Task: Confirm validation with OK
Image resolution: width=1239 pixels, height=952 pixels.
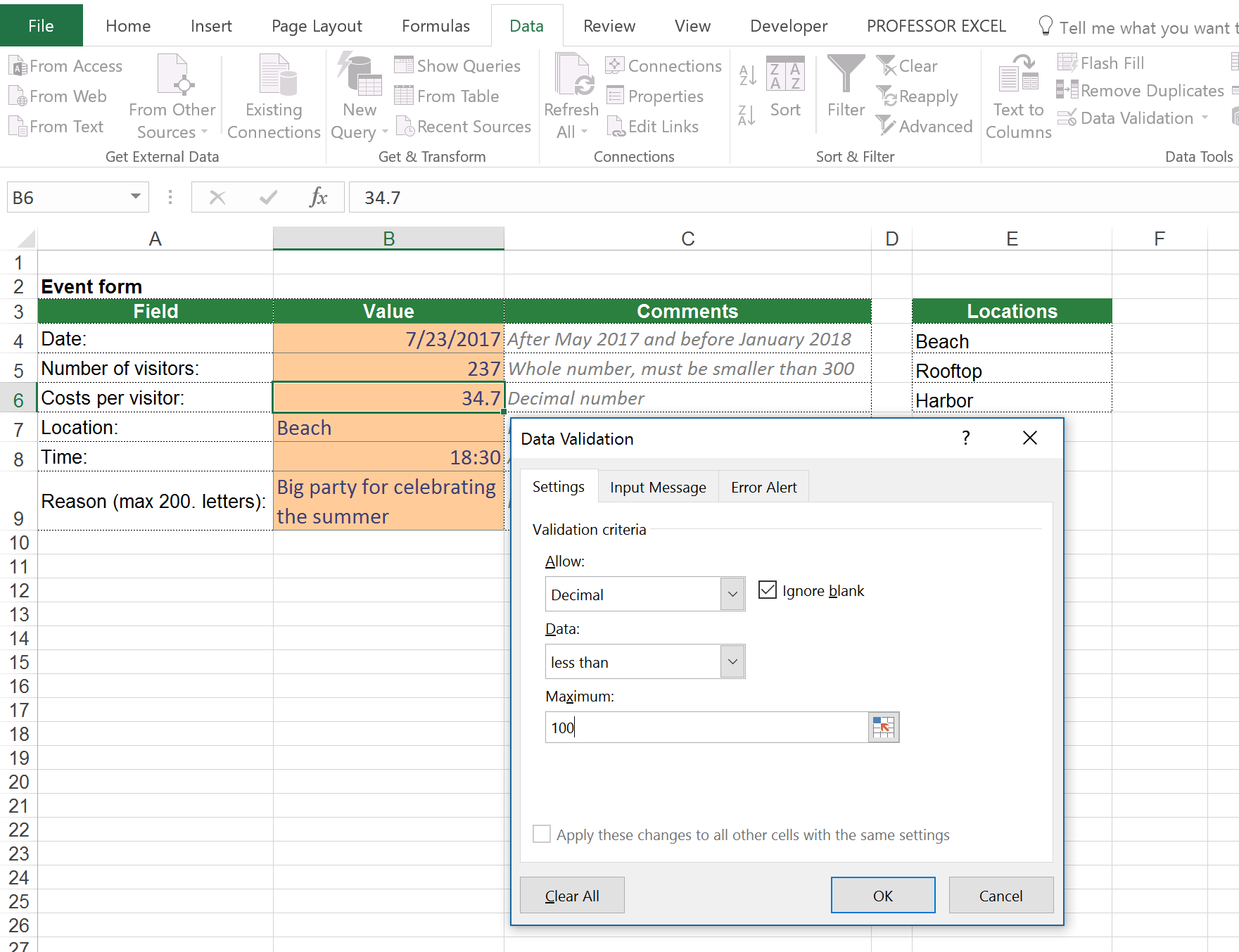Action: (x=882, y=895)
